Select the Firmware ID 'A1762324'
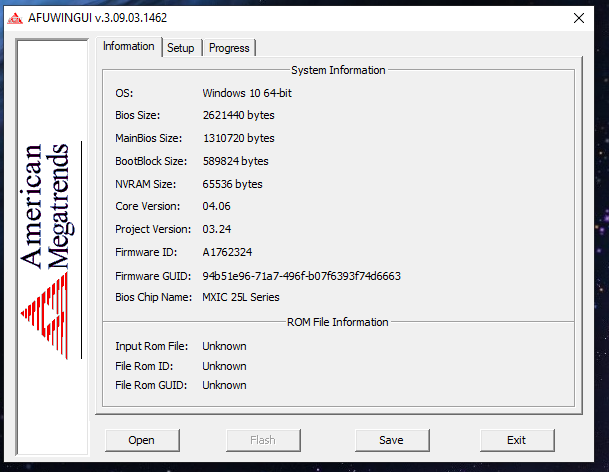609x472 pixels. 227,253
